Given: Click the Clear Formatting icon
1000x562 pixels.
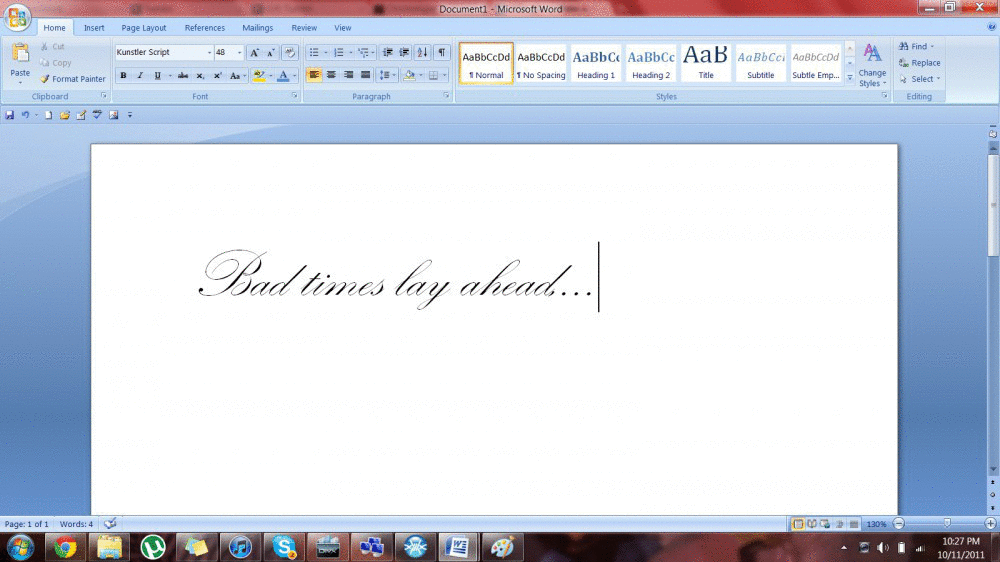Looking at the screenshot, I should pos(290,52).
